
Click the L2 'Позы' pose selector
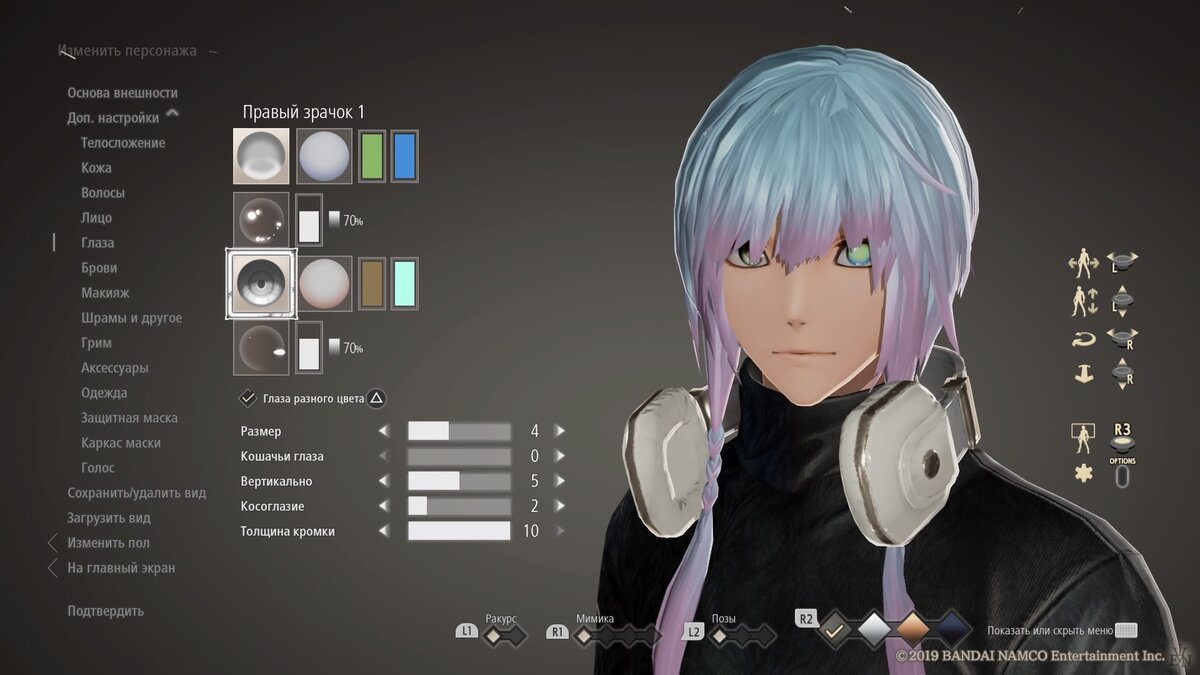tap(742, 635)
